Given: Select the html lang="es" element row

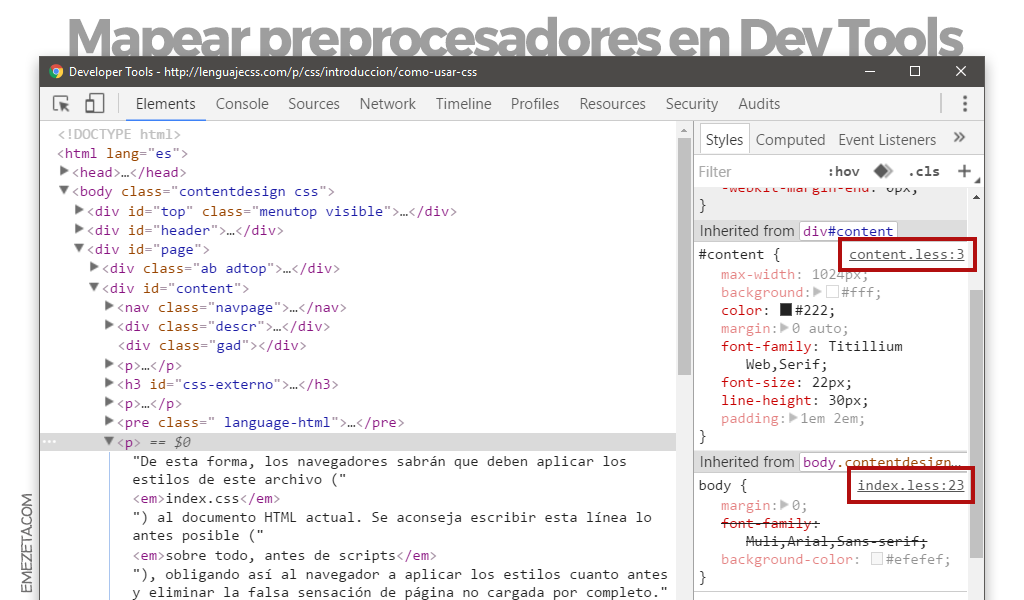Looking at the screenshot, I should point(123,153).
